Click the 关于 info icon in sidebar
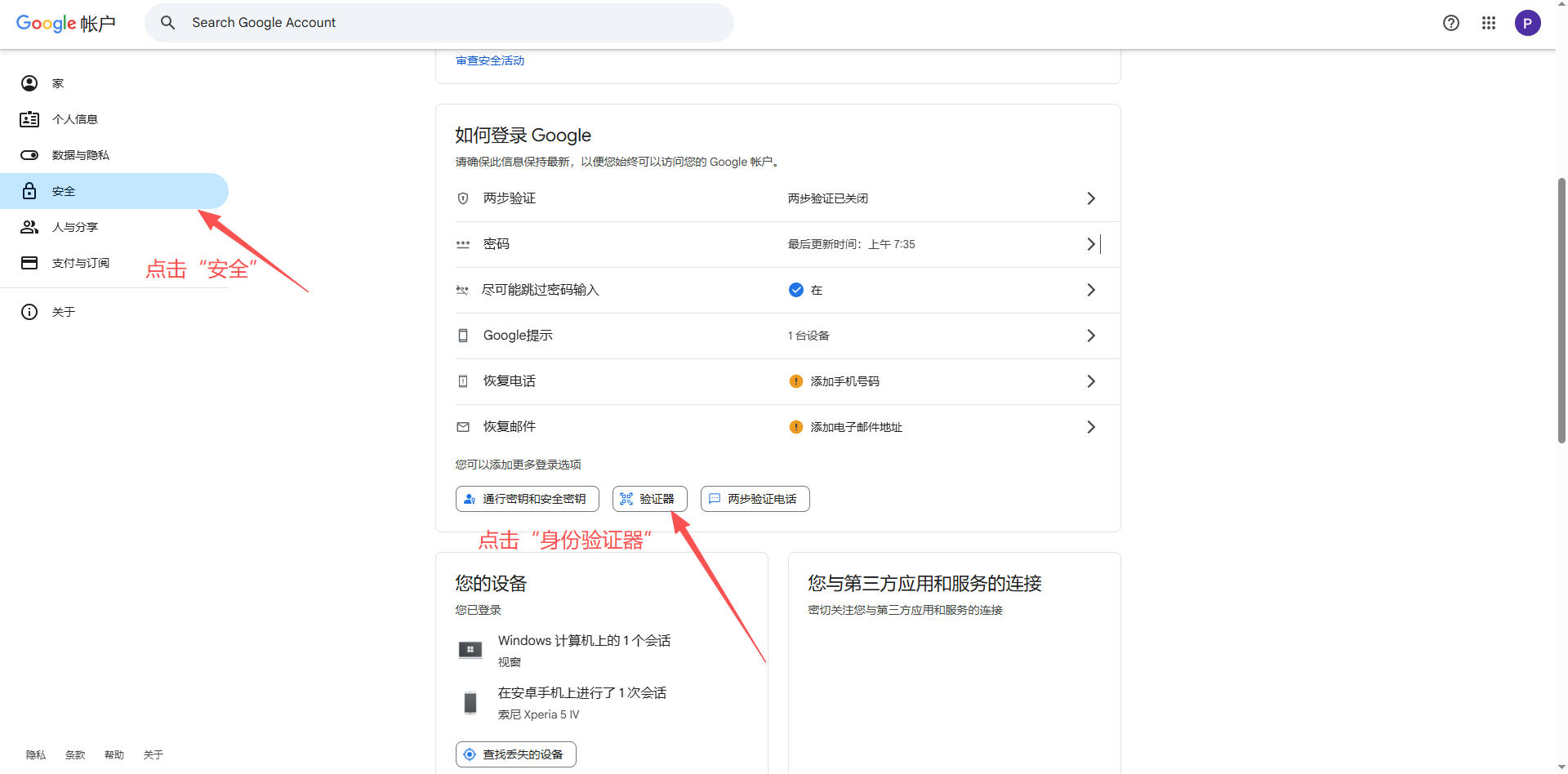The width and height of the screenshot is (1568, 774). 29,311
